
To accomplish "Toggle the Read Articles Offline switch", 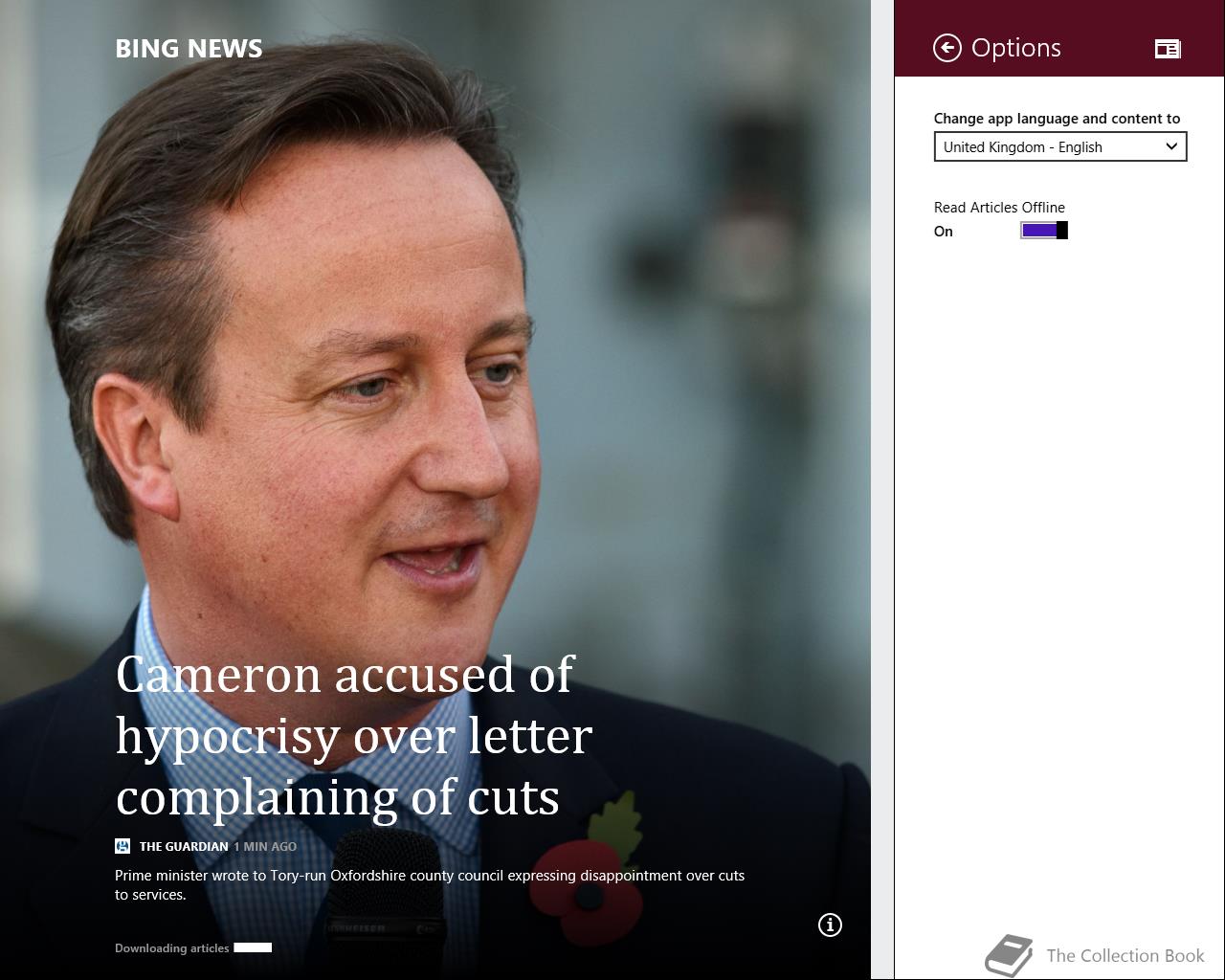I will coord(1044,231).
